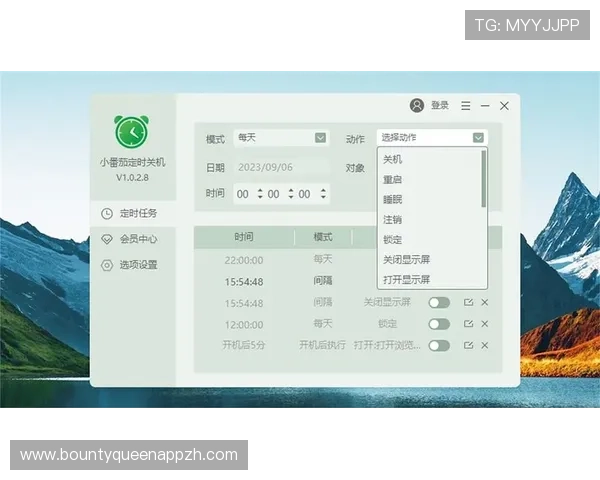Open the 选项设置 sidebar tab

(133, 265)
